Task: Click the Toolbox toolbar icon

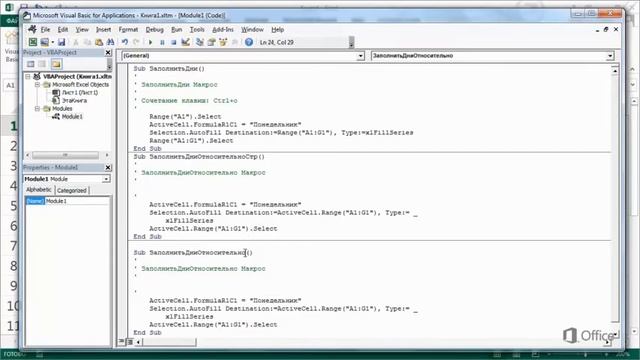Action: point(235,42)
